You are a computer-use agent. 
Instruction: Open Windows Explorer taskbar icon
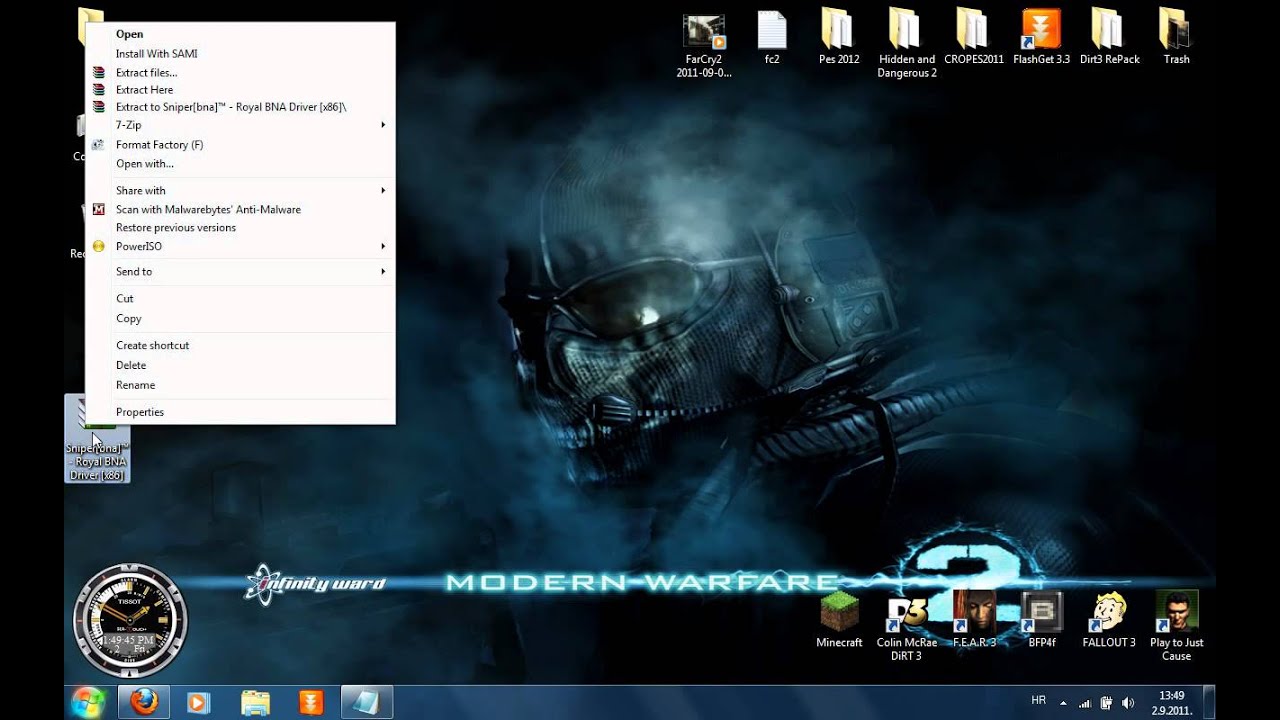point(255,702)
